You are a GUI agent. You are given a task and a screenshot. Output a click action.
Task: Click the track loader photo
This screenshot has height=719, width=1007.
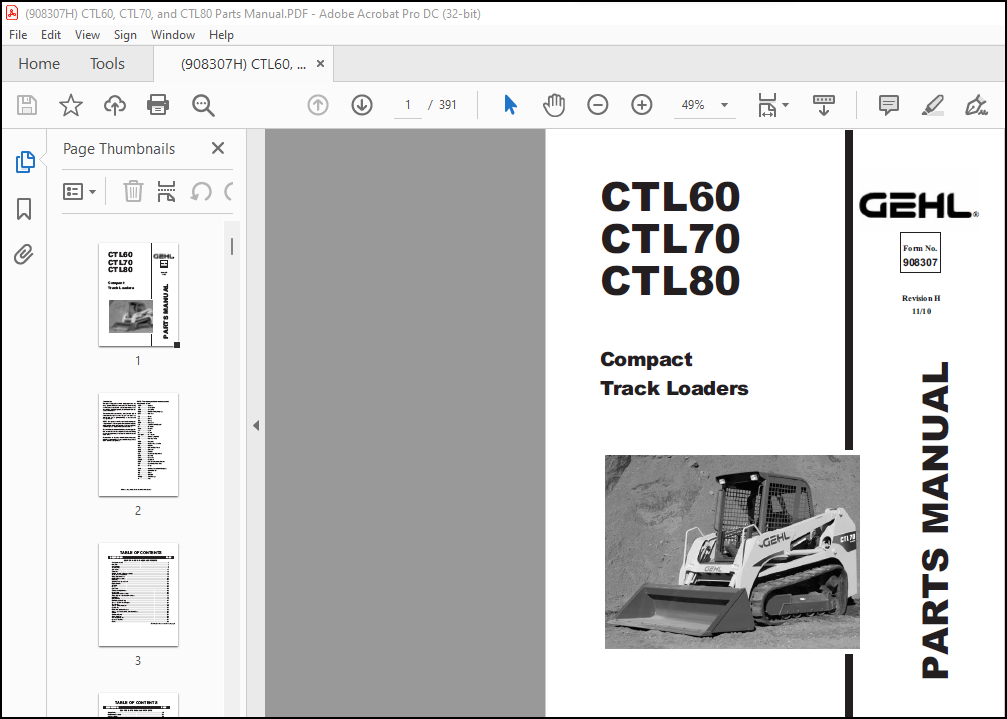[x=732, y=552]
